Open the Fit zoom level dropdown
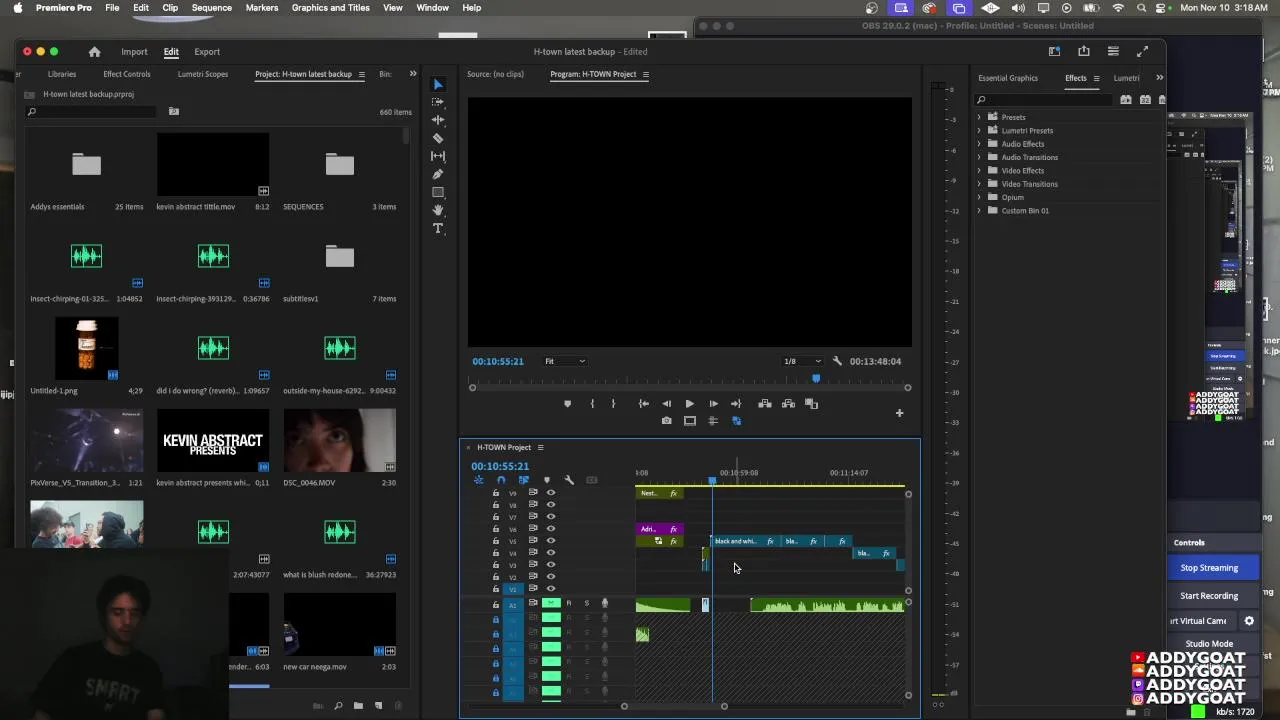The width and height of the screenshot is (1280, 720). tap(565, 361)
